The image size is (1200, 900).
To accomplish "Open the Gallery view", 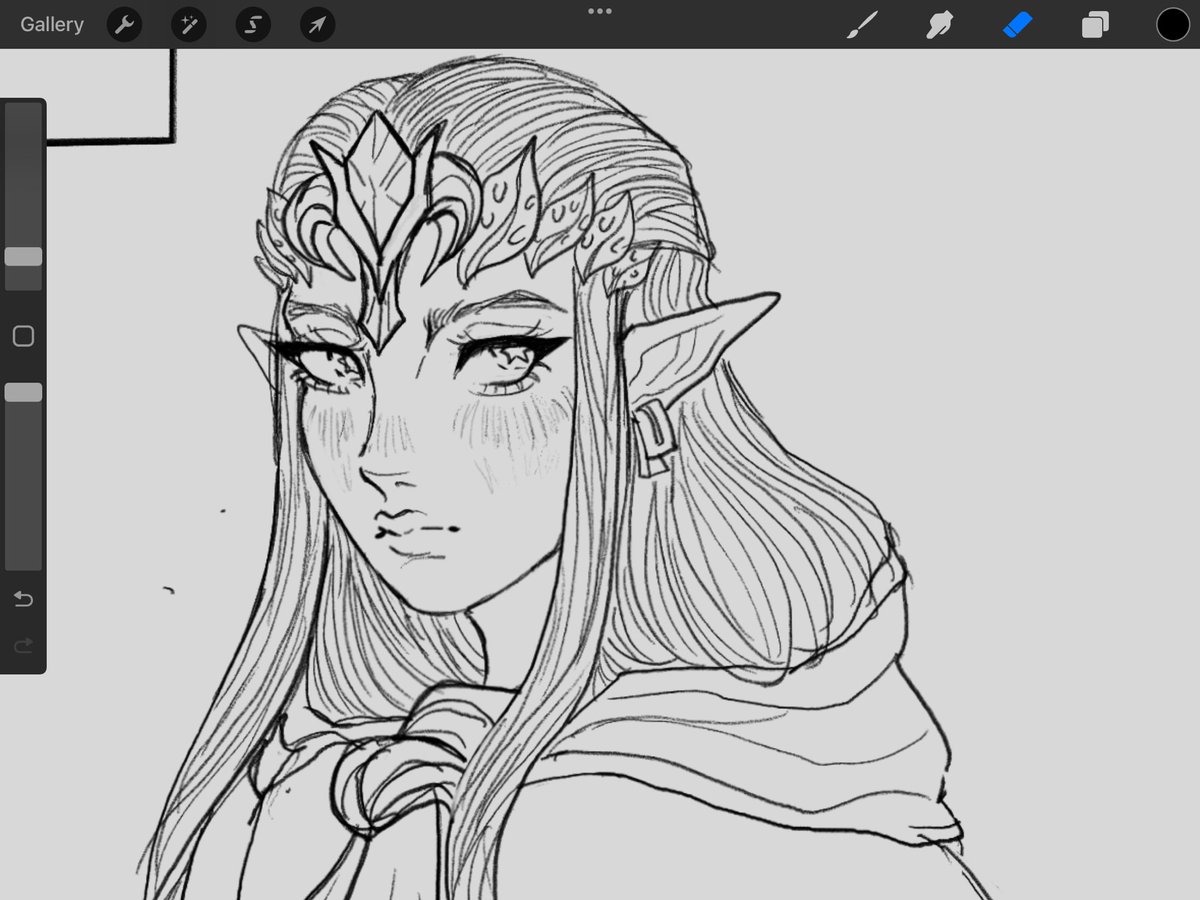I will 52,24.
